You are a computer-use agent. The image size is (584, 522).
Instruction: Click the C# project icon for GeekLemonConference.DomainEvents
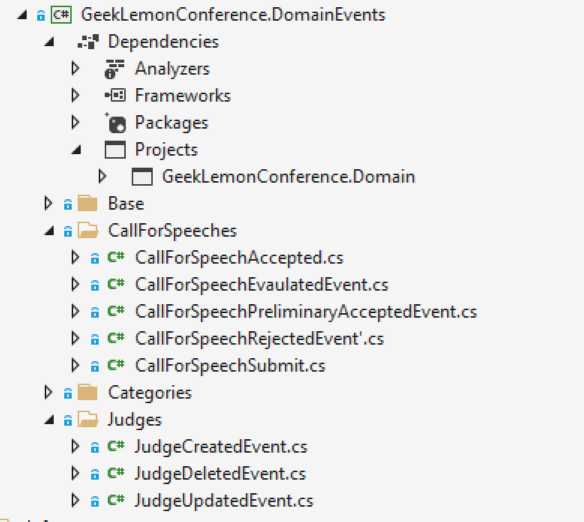point(61,15)
